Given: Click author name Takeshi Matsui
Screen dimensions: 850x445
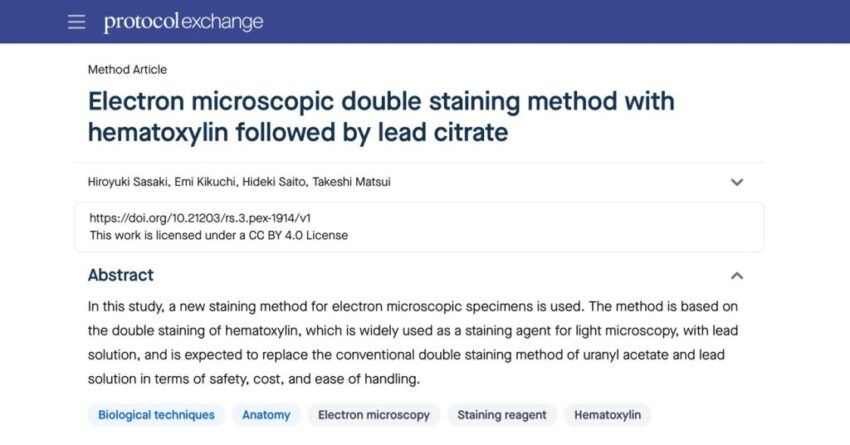Looking at the screenshot, I should coord(351,182).
